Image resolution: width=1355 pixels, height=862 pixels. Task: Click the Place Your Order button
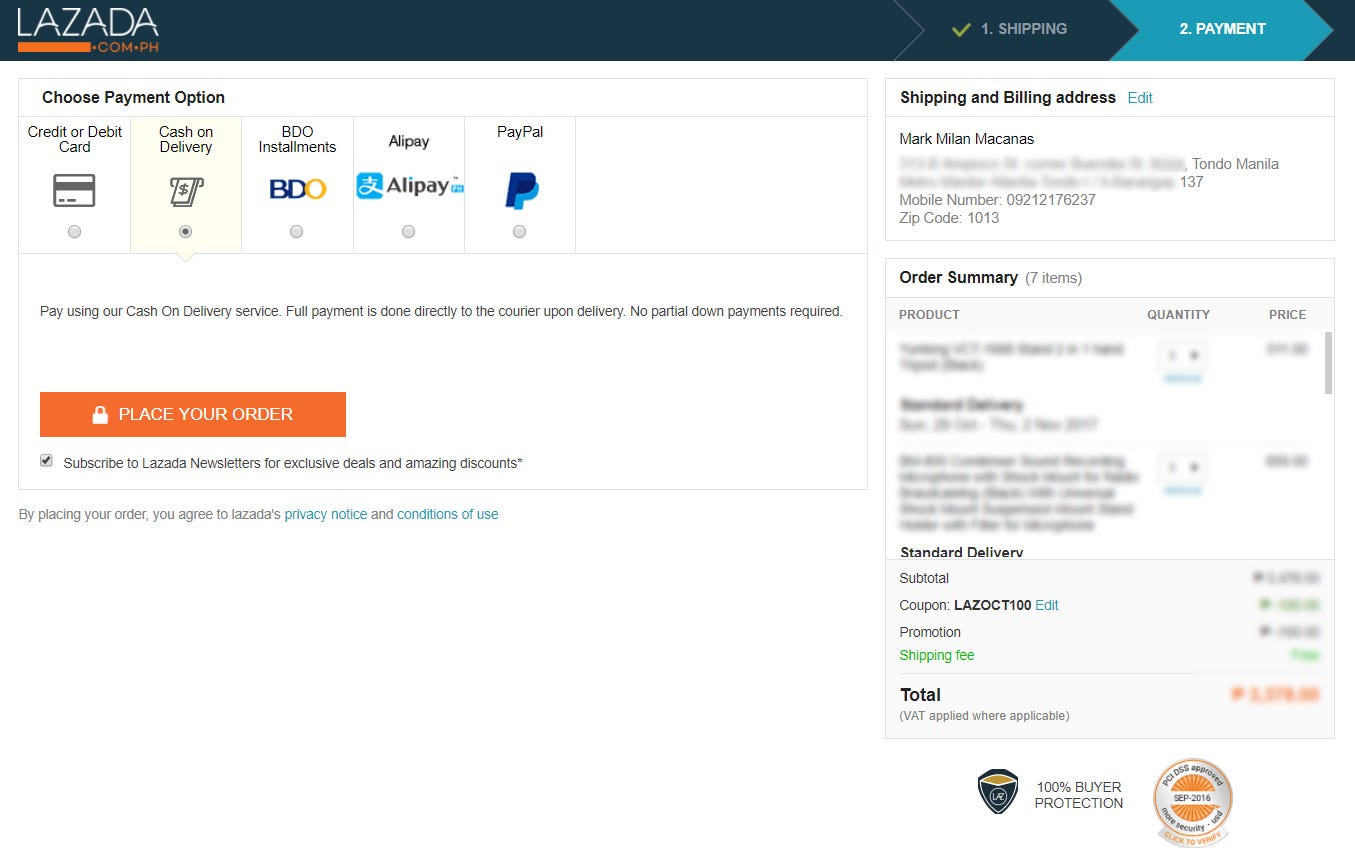click(193, 414)
